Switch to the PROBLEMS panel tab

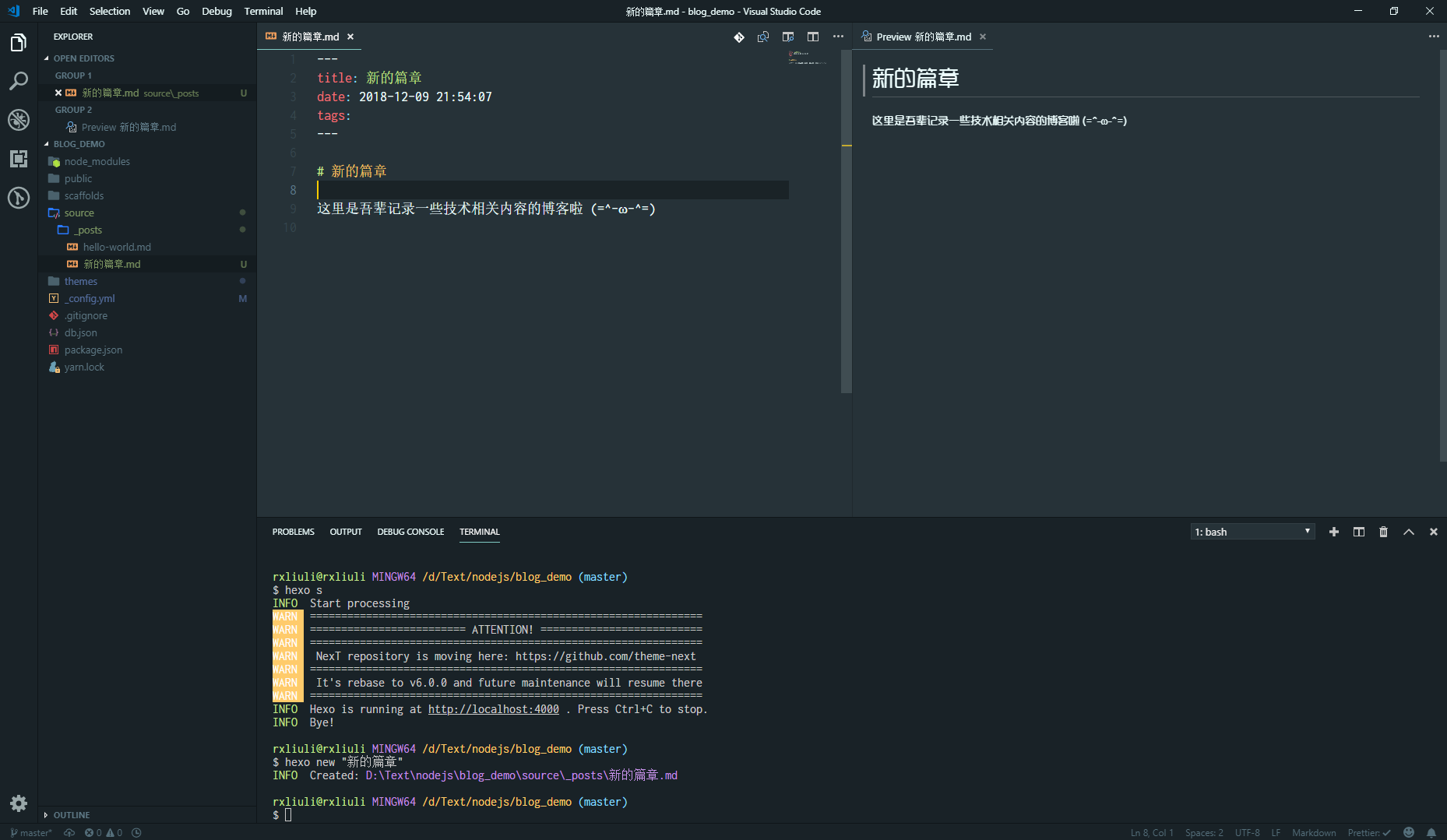pyautogui.click(x=294, y=532)
